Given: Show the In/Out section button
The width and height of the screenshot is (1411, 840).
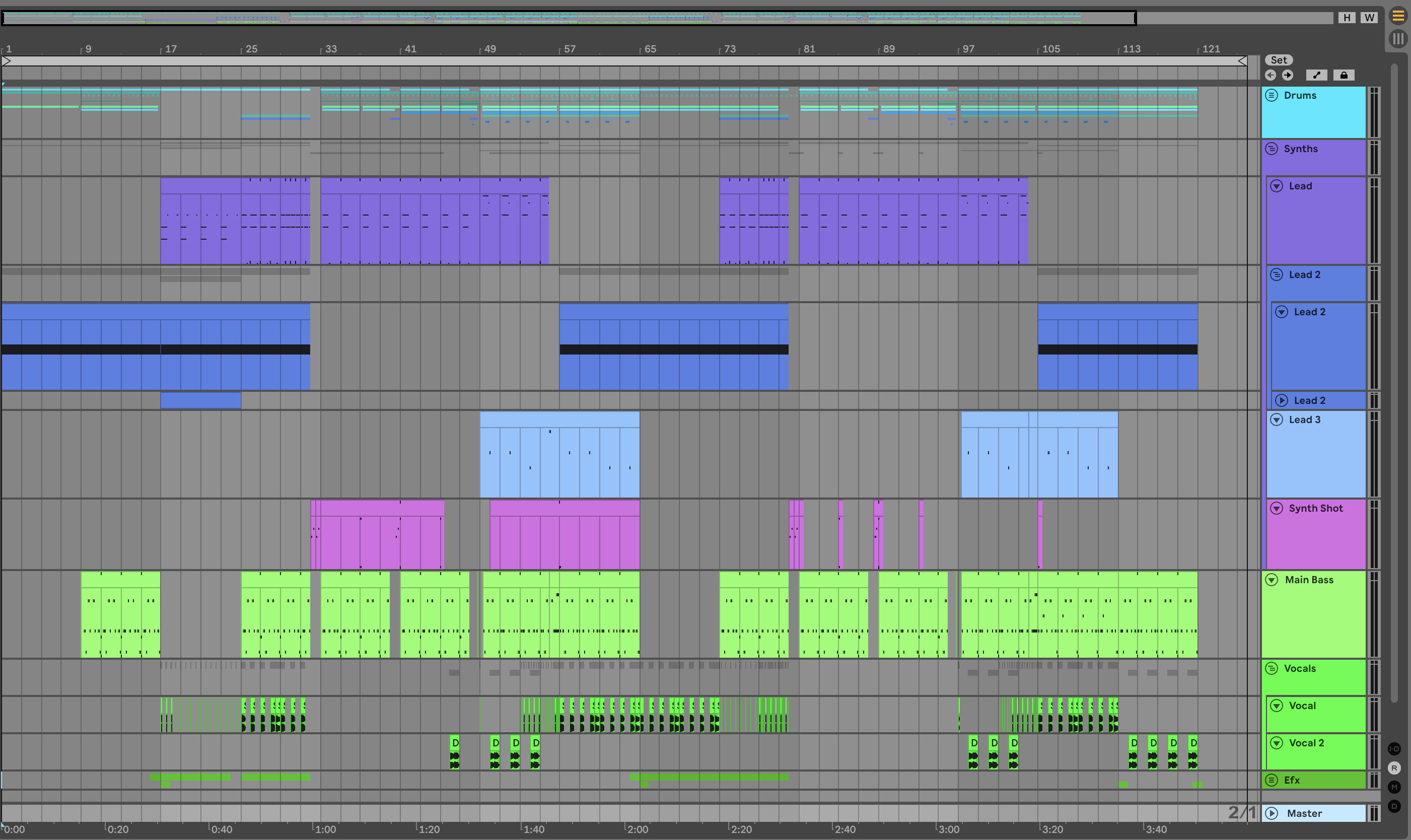Looking at the screenshot, I should click(1394, 749).
